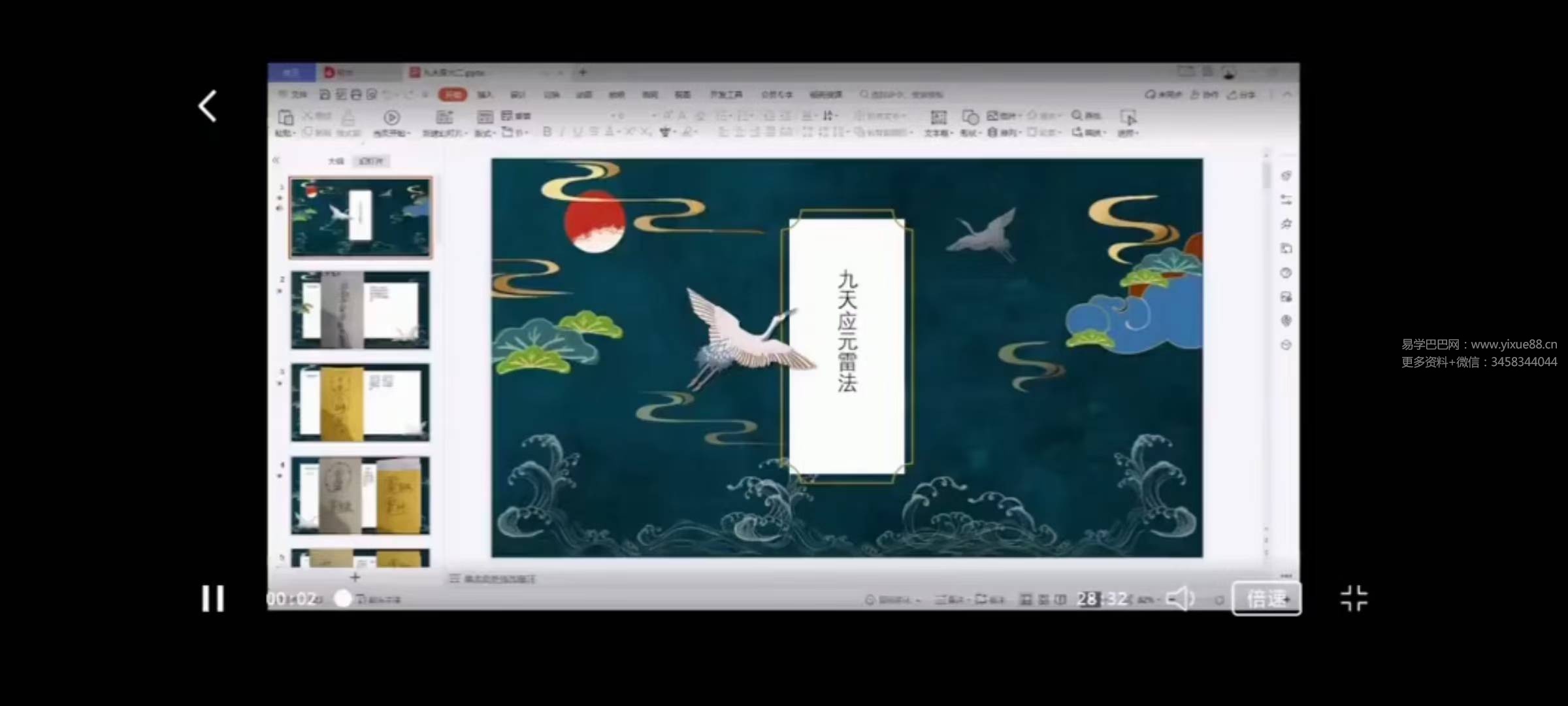Pause the video playback

[212, 598]
